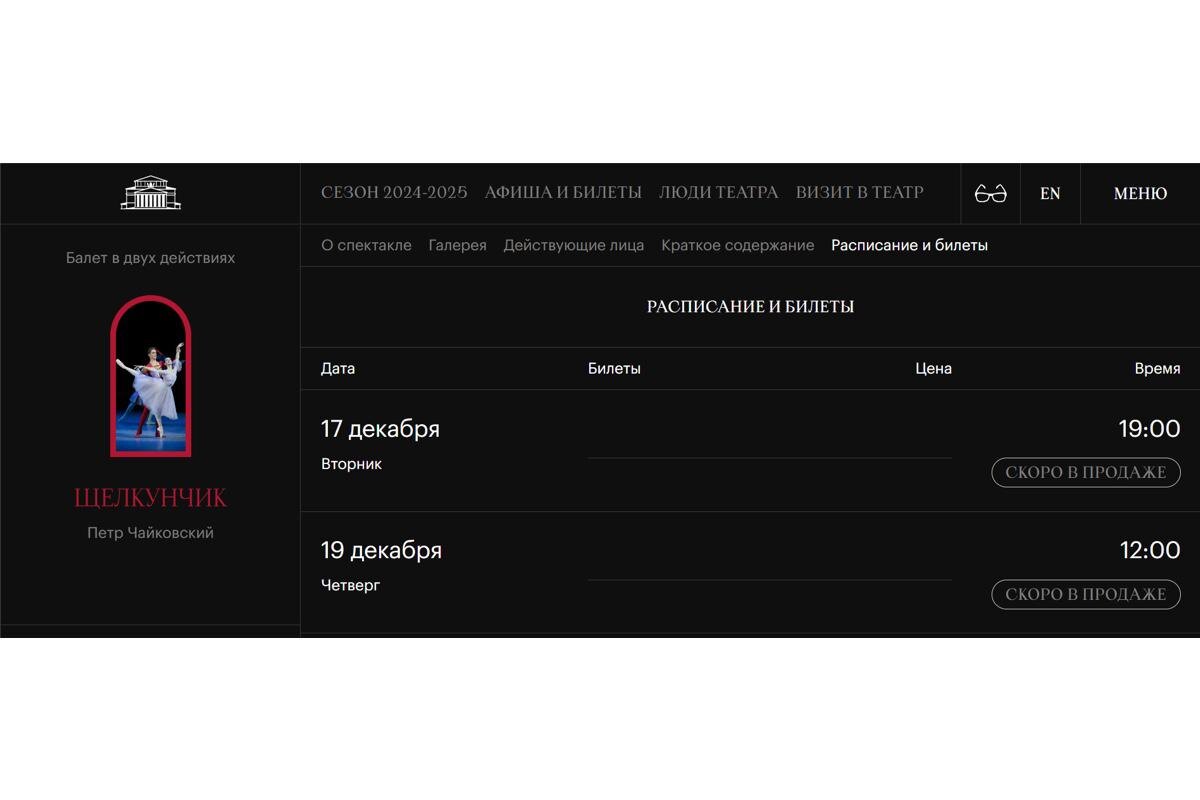Click the Bolshoi Theatre building logo
Viewport: 1200px width, 800px height.
coord(150,193)
